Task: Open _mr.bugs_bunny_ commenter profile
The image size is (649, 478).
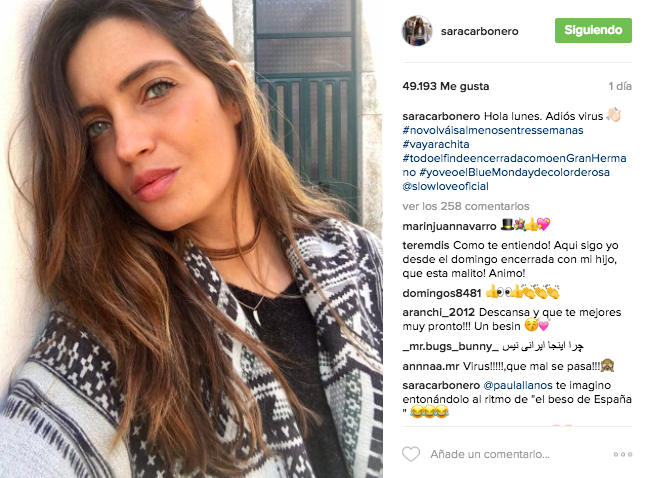Action: [x=451, y=346]
